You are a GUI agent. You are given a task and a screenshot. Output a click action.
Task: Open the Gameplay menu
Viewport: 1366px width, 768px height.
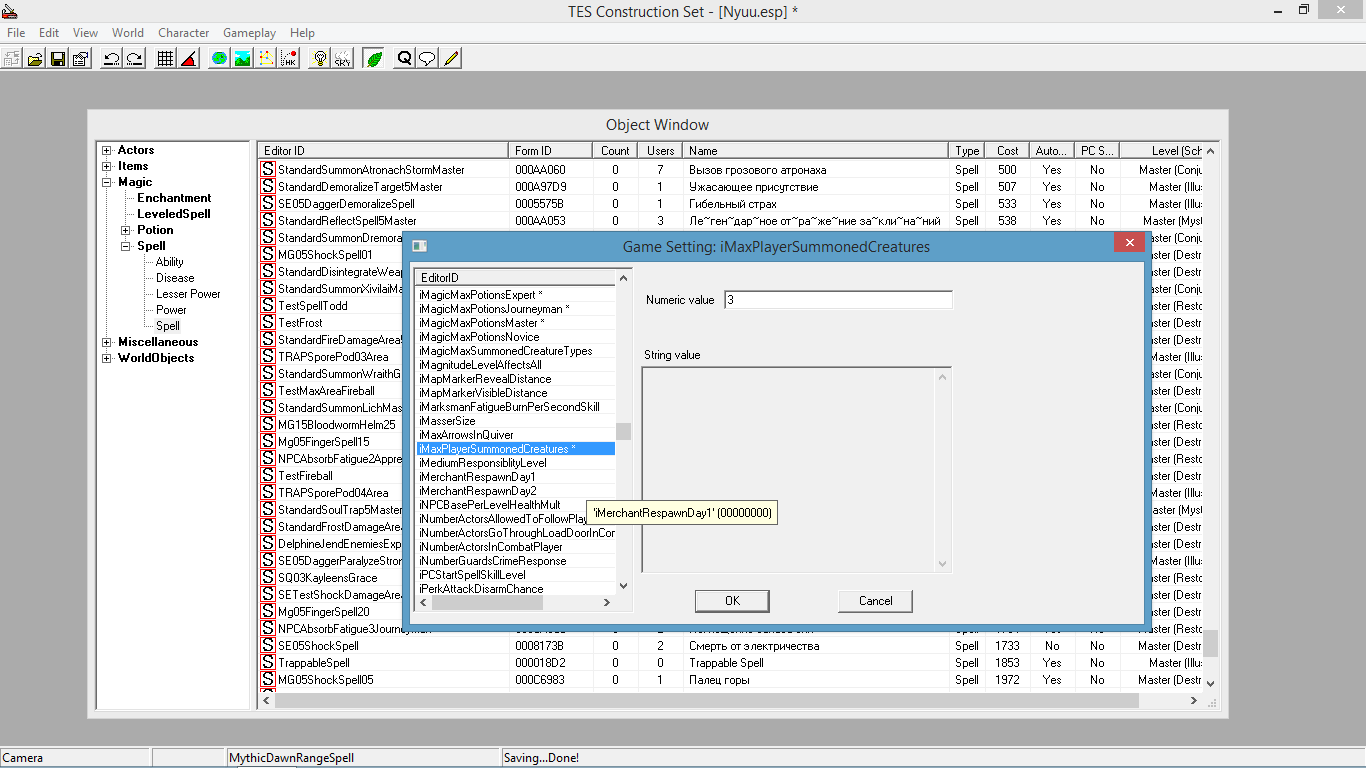[x=249, y=33]
